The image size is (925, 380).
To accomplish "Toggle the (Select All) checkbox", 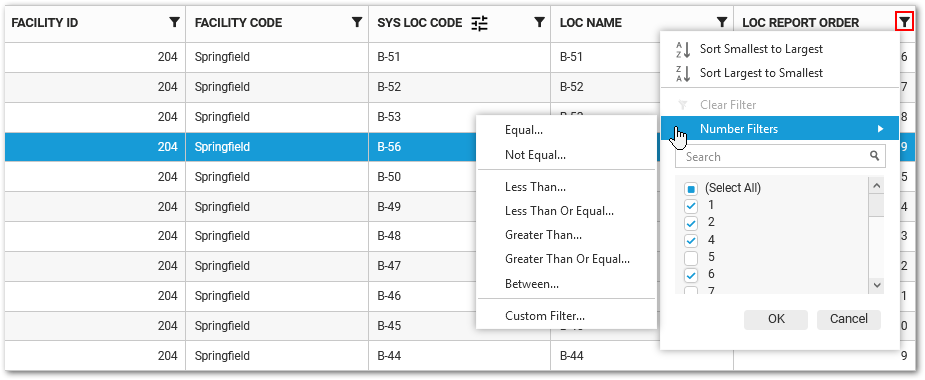I will click(x=691, y=189).
